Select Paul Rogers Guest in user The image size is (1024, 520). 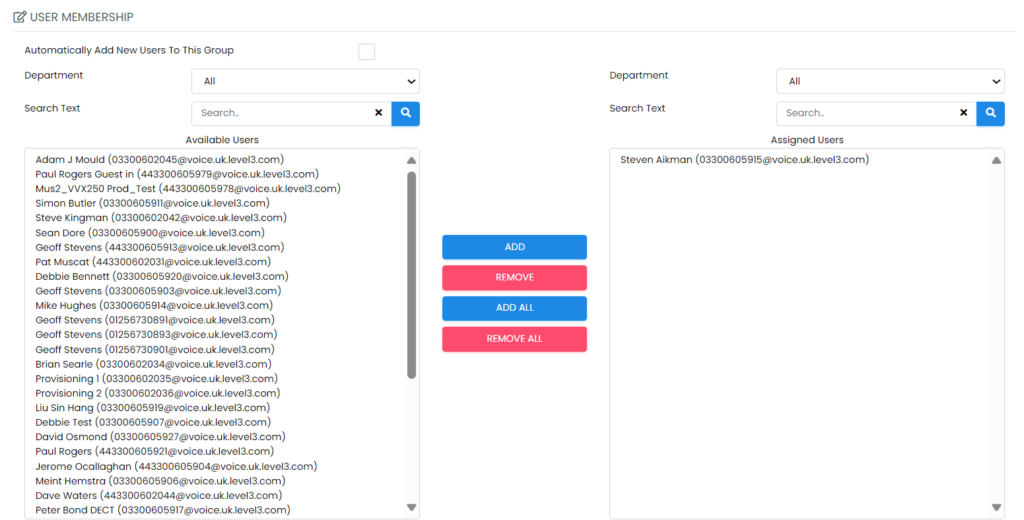tap(177, 174)
